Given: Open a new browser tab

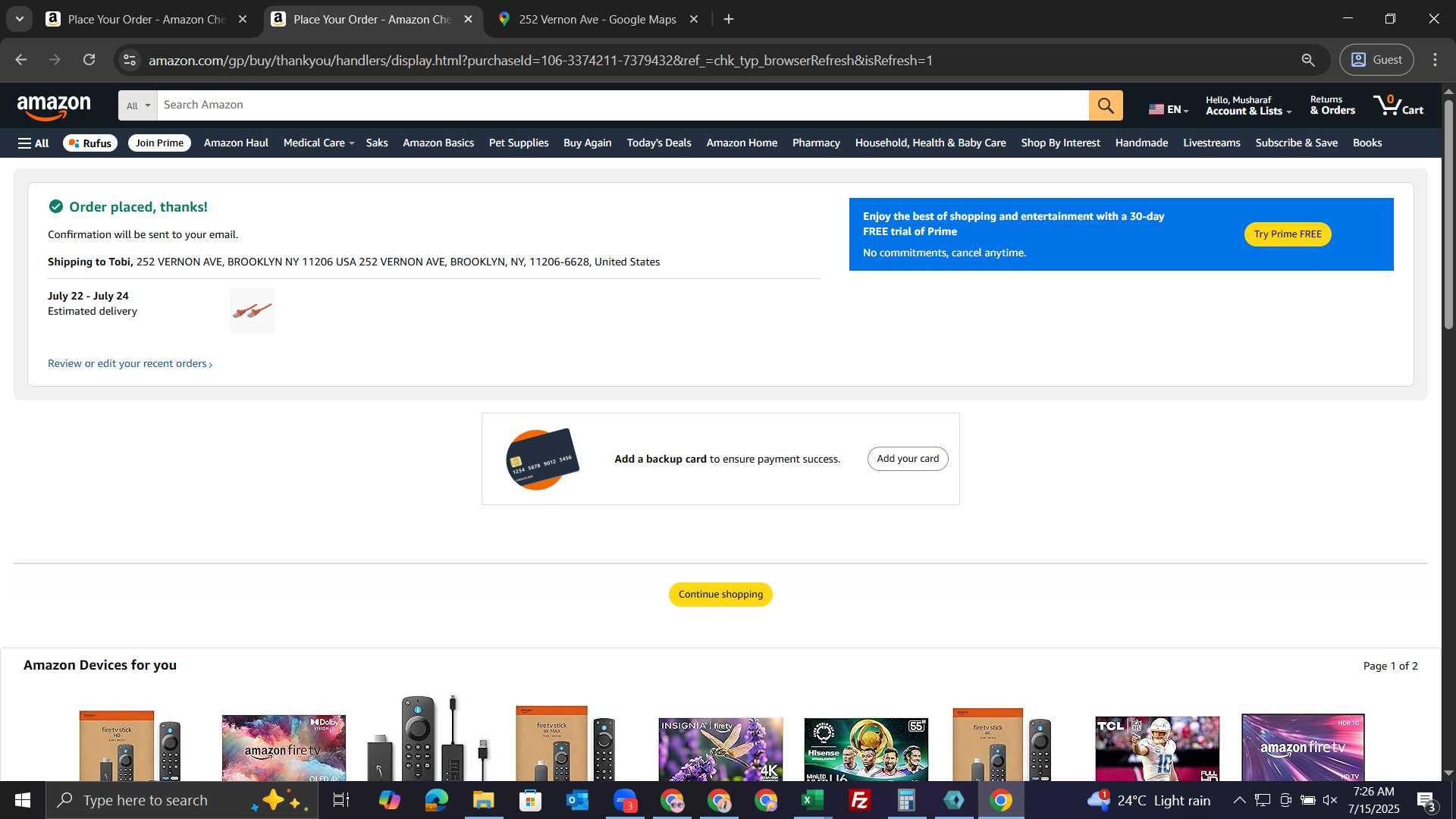Looking at the screenshot, I should coord(729,19).
